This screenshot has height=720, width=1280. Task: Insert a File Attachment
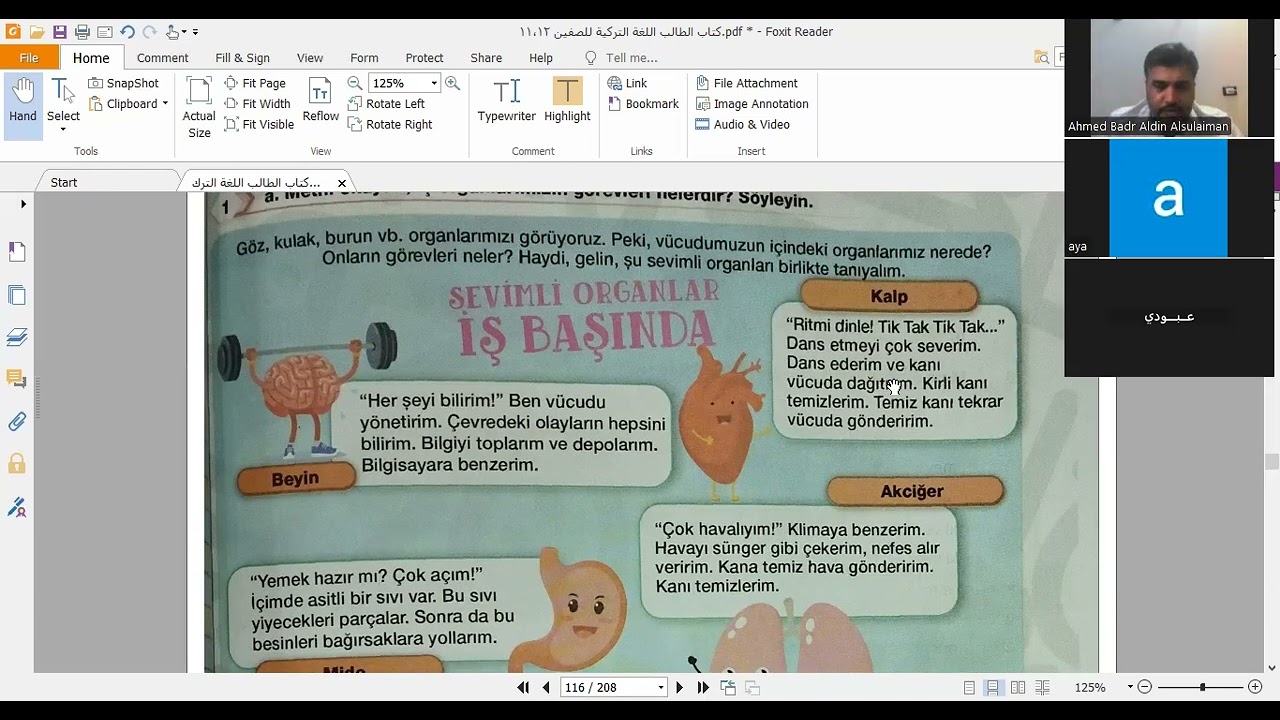(x=746, y=83)
